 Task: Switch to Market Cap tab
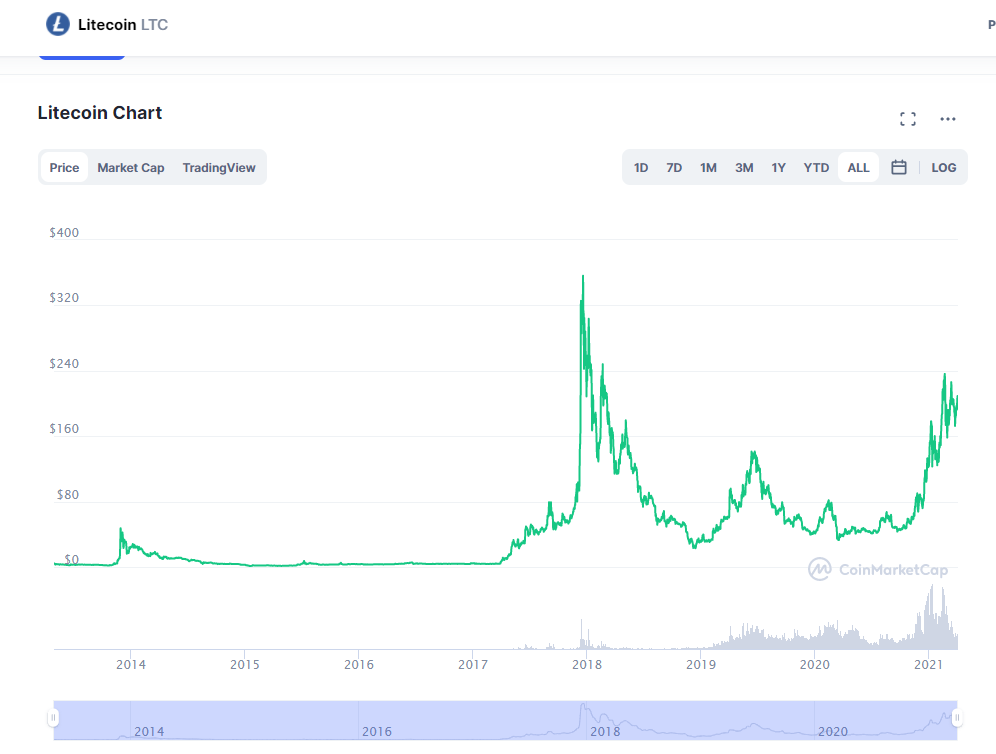click(x=131, y=168)
